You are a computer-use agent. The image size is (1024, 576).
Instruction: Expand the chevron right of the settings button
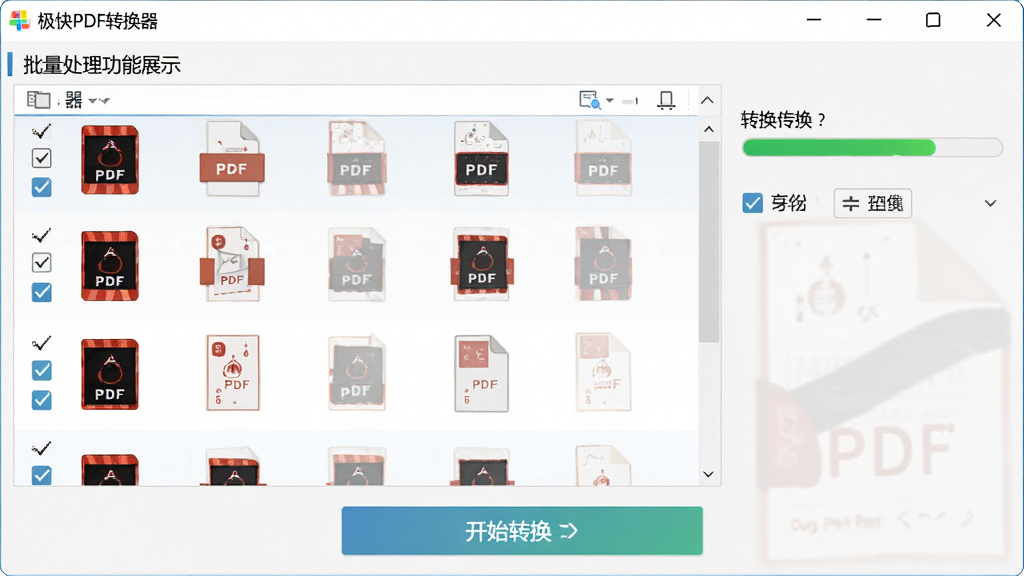click(990, 204)
